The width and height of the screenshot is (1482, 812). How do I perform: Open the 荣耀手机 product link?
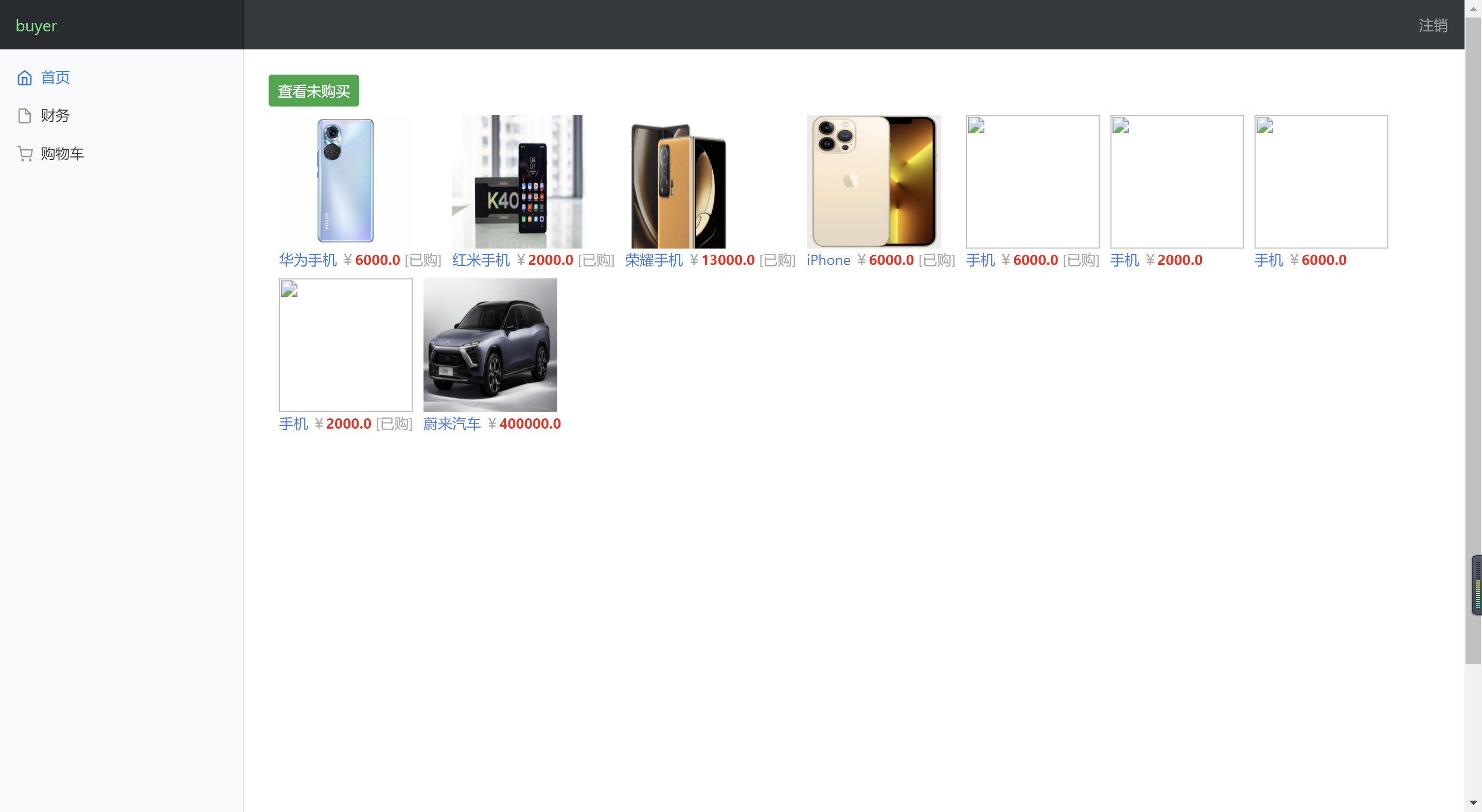(654, 260)
